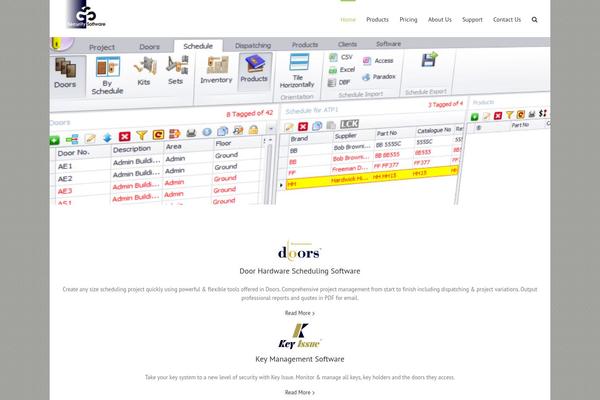
Task: Click Read More under Key Management Software
Action: [300, 392]
